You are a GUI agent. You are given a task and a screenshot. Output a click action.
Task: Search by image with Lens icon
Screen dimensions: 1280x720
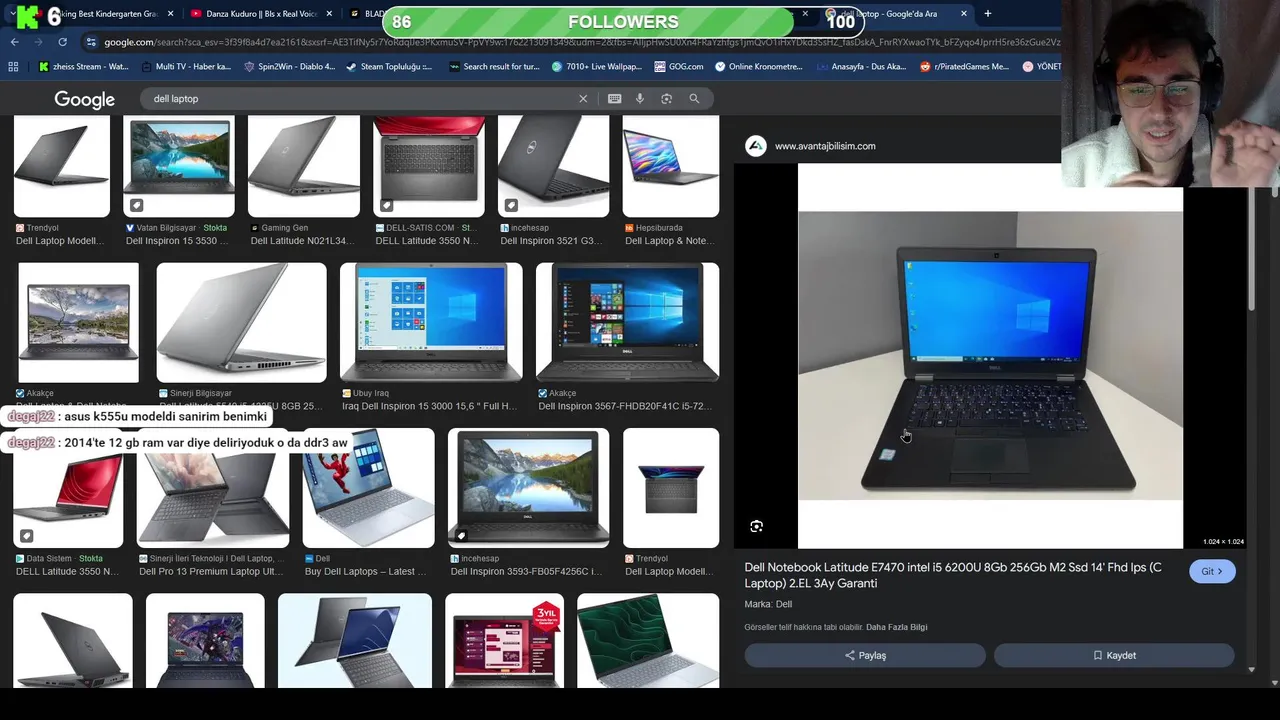point(666,99)
